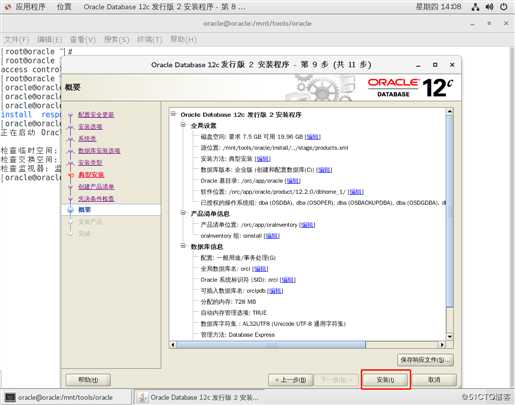Image resolution: width=515 pixels, height=405 pixels.
Task: Open the 位置 menu in the top panel
Action: 64,7
